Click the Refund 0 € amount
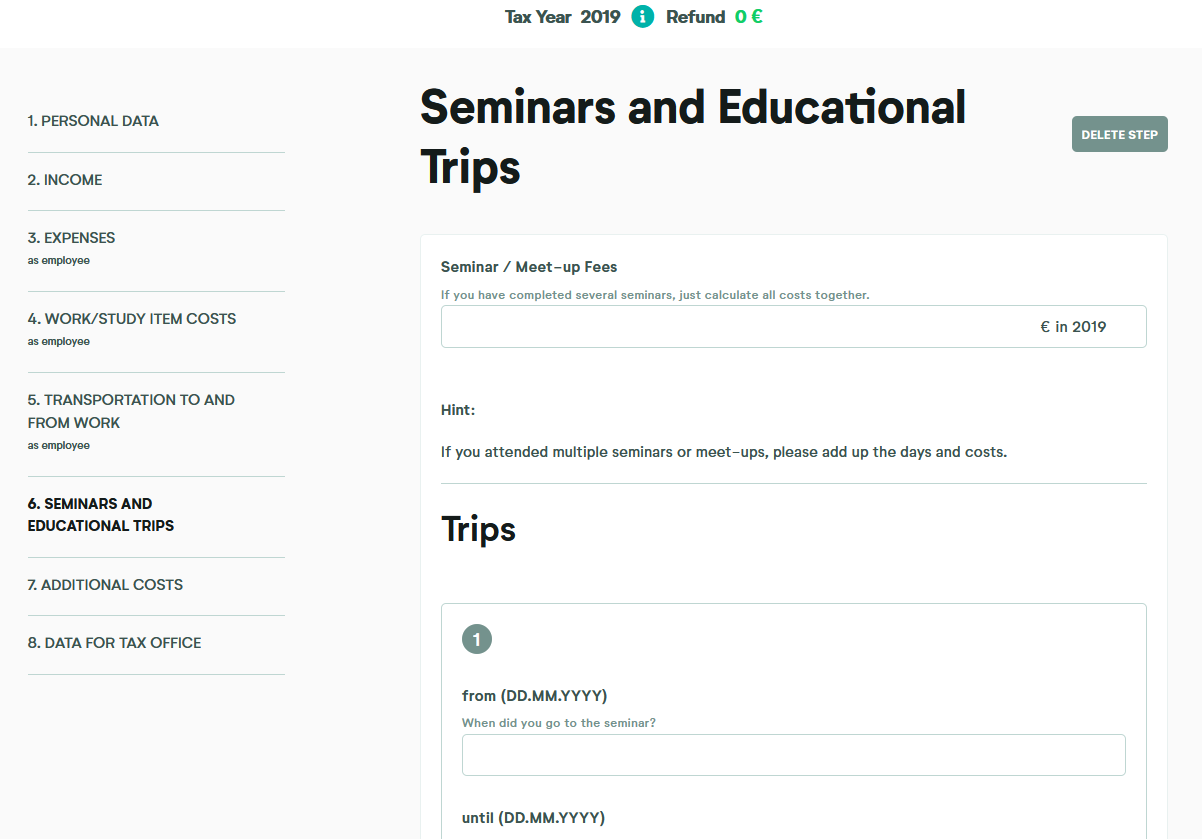The width and height of the screenshot is (1202, 839). tap(748, 17)
